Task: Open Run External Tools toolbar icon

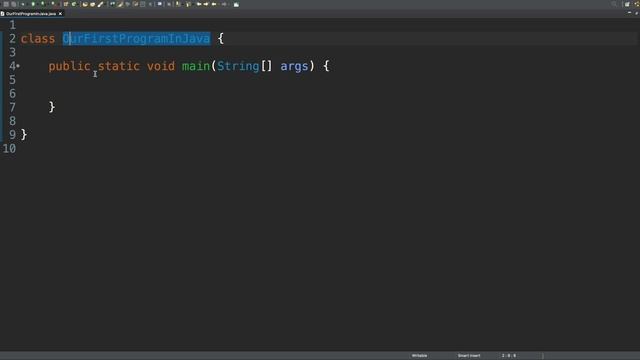Action: (53, 4)
